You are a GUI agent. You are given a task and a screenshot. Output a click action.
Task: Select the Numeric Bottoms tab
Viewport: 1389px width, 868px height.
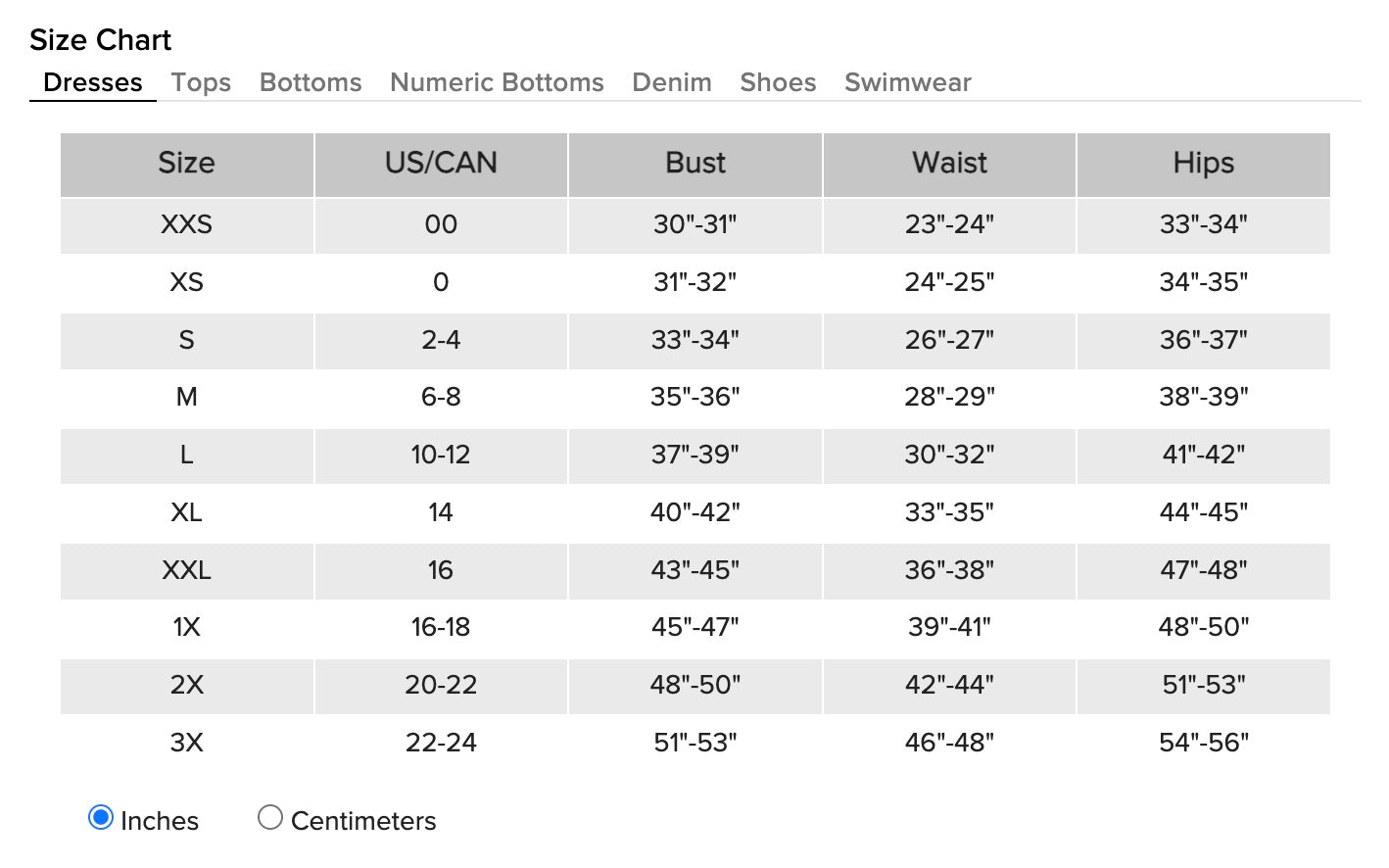497,82
